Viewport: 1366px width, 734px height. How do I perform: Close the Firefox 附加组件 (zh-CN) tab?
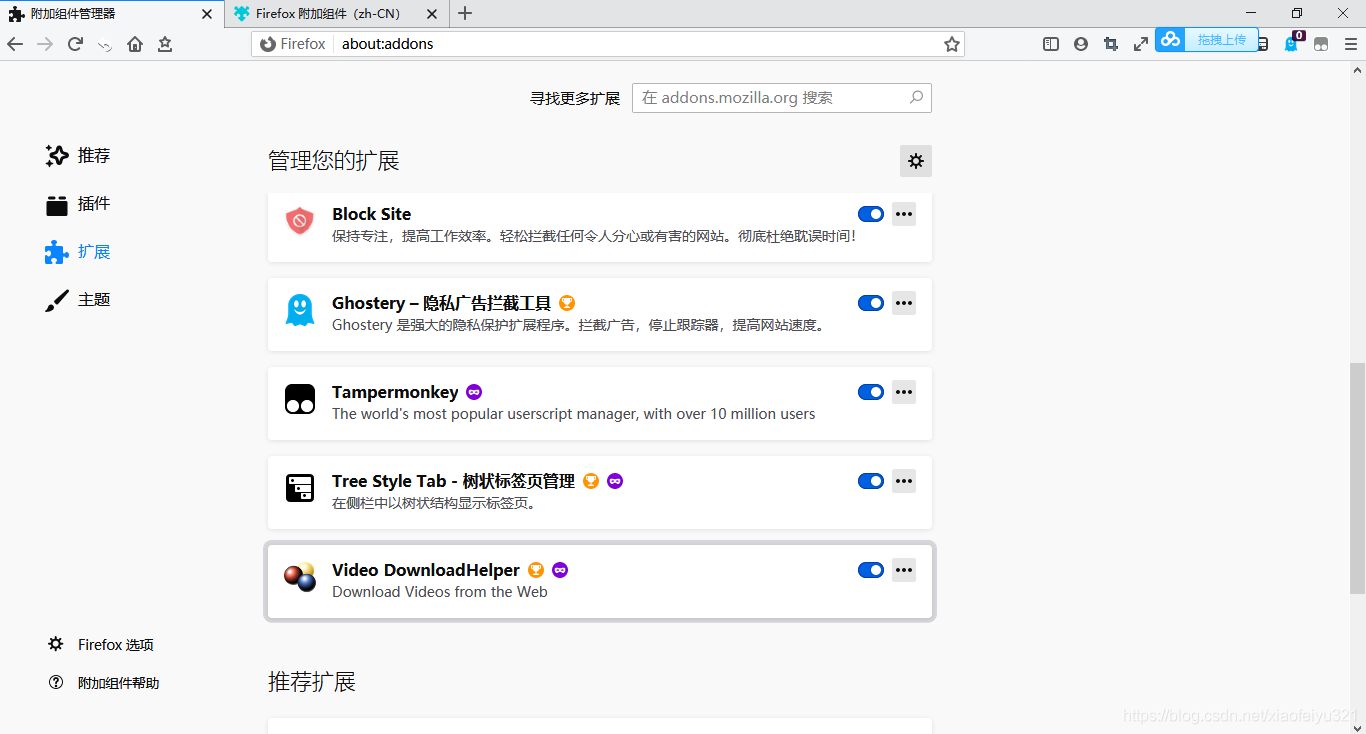click(x=431, y=14)
